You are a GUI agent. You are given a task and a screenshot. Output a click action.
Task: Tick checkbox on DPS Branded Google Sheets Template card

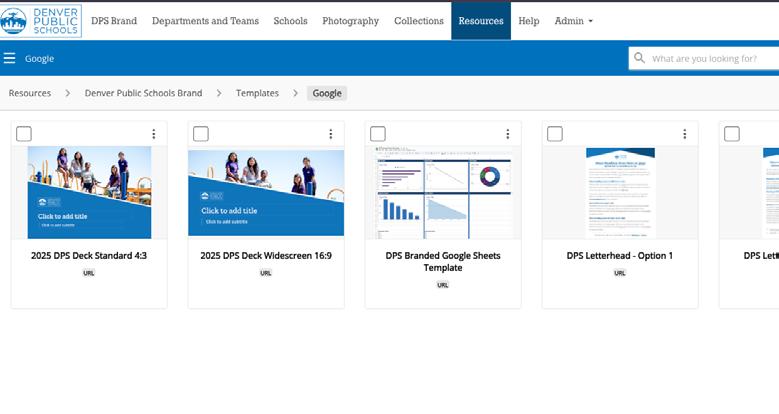tap(378, 134)
